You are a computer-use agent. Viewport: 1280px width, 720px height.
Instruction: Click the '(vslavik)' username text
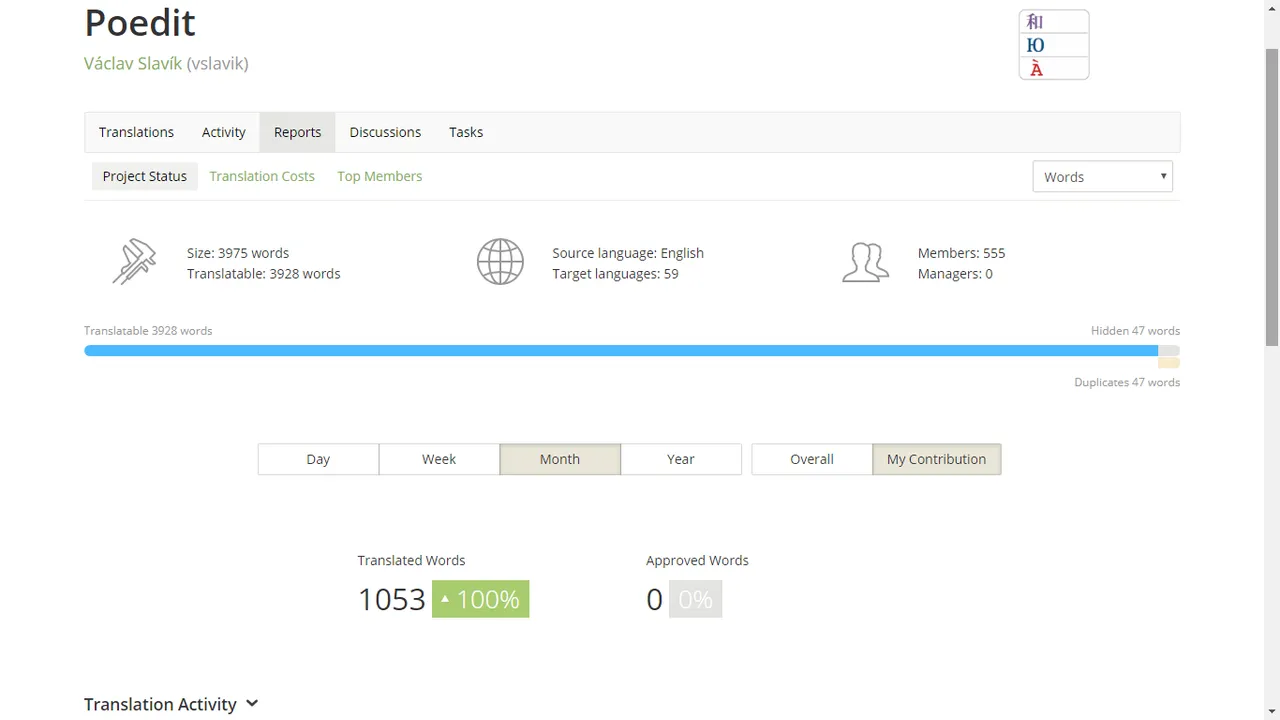pyautogui.click(x=217, y=63)
